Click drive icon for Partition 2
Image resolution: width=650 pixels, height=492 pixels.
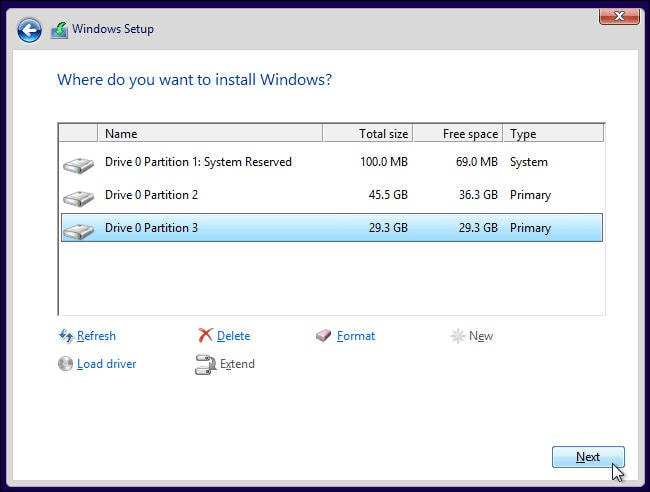pyautogui.click(x=77, y=196)
